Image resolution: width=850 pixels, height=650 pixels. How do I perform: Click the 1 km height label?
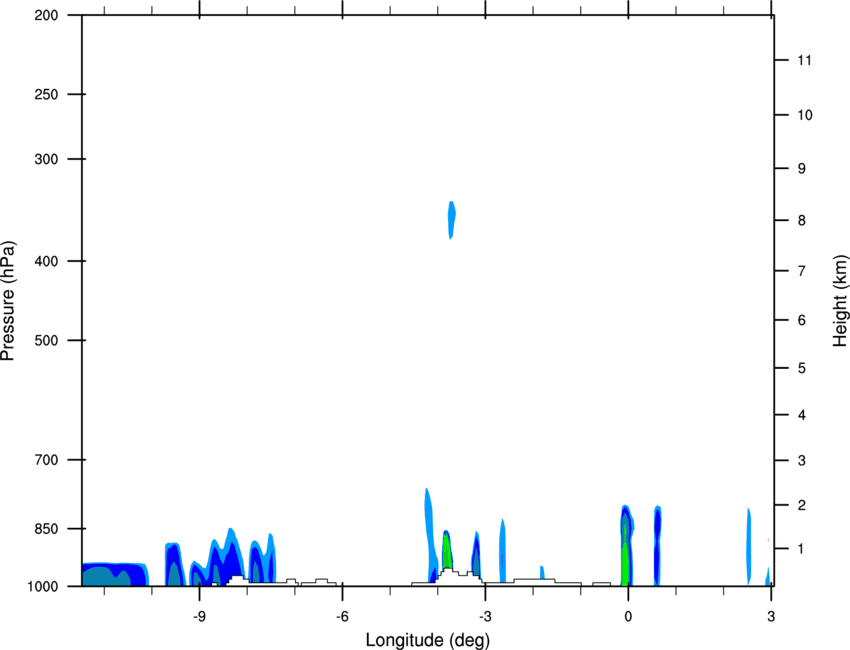(802, 549)
